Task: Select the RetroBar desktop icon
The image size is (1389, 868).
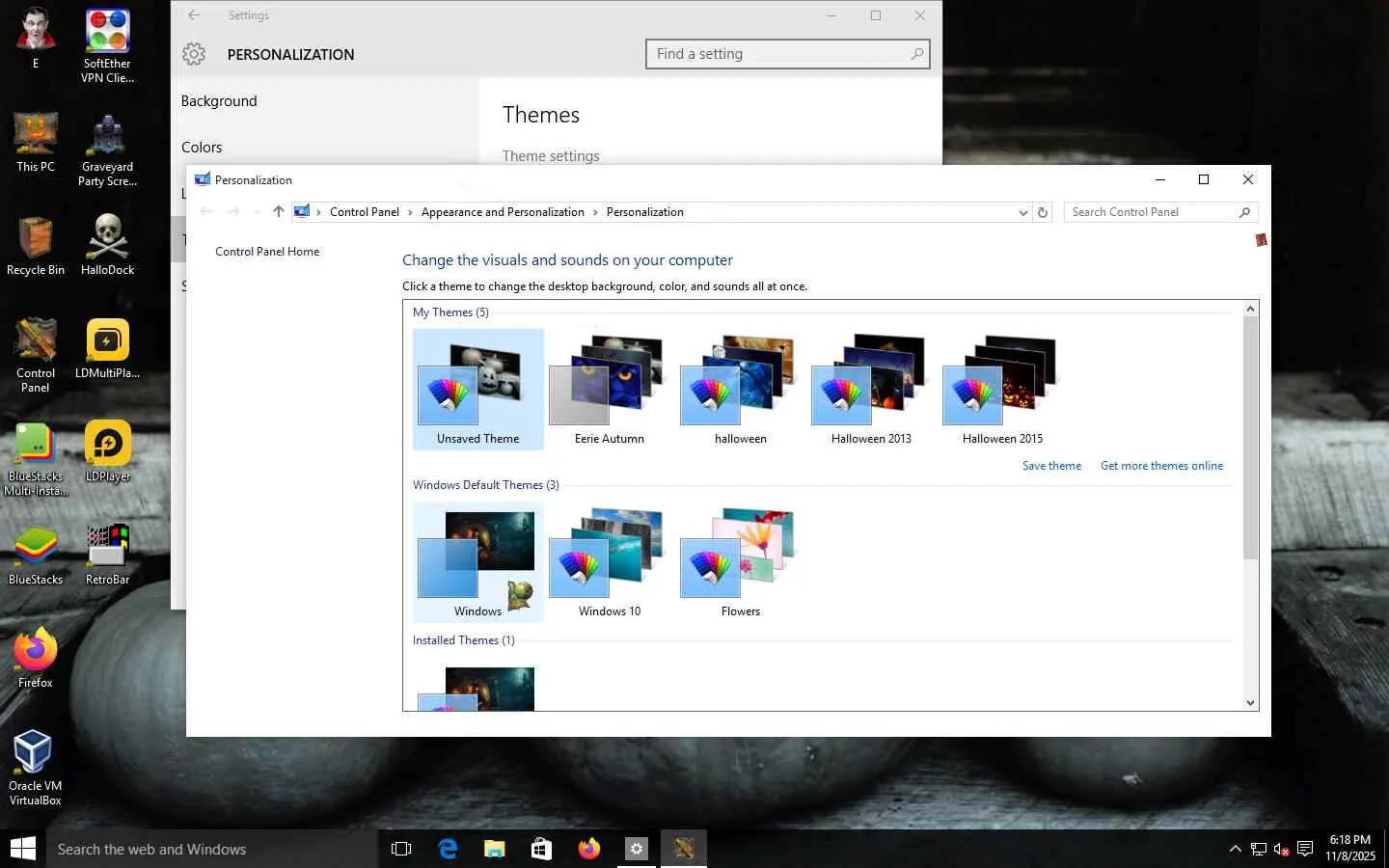Action: coord(107,556)
